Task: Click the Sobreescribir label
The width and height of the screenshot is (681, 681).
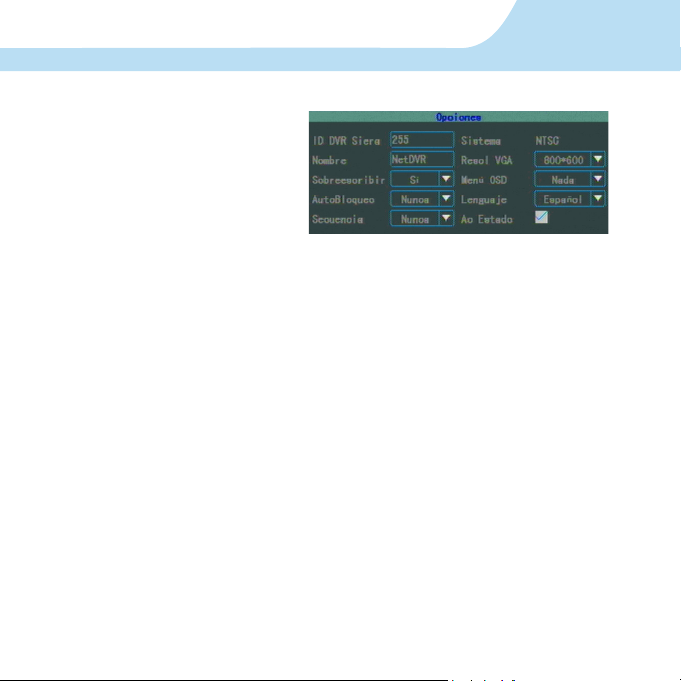Action: tap(348, 180)
